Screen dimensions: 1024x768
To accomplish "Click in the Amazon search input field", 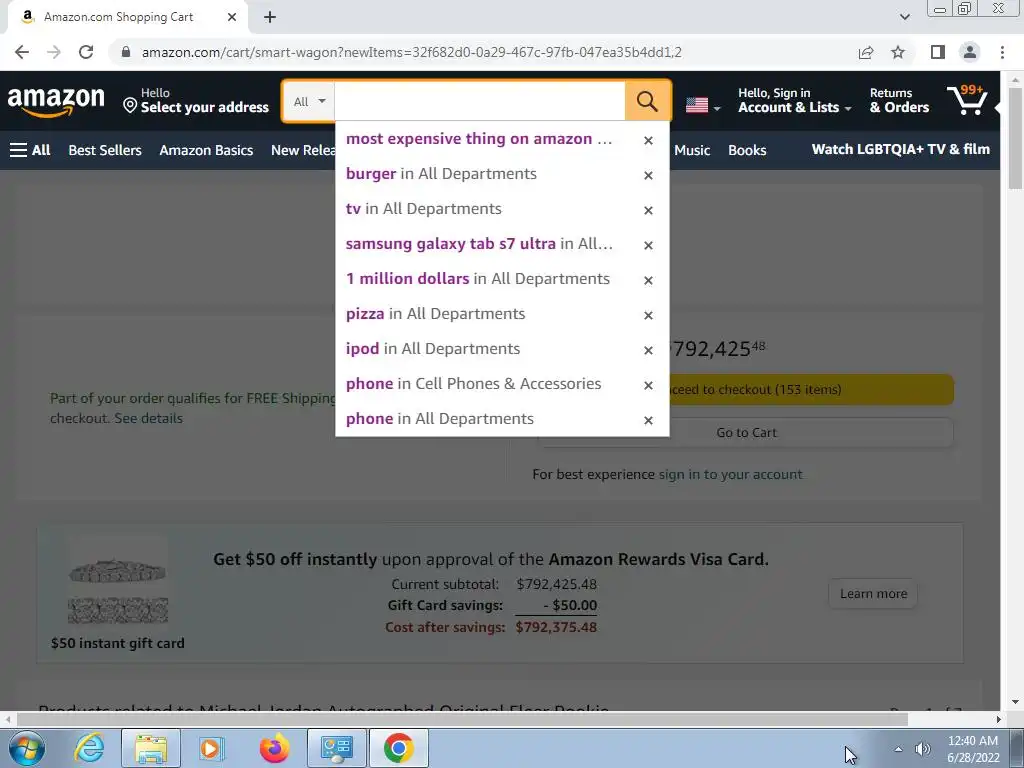I will [x=479, y=101].
